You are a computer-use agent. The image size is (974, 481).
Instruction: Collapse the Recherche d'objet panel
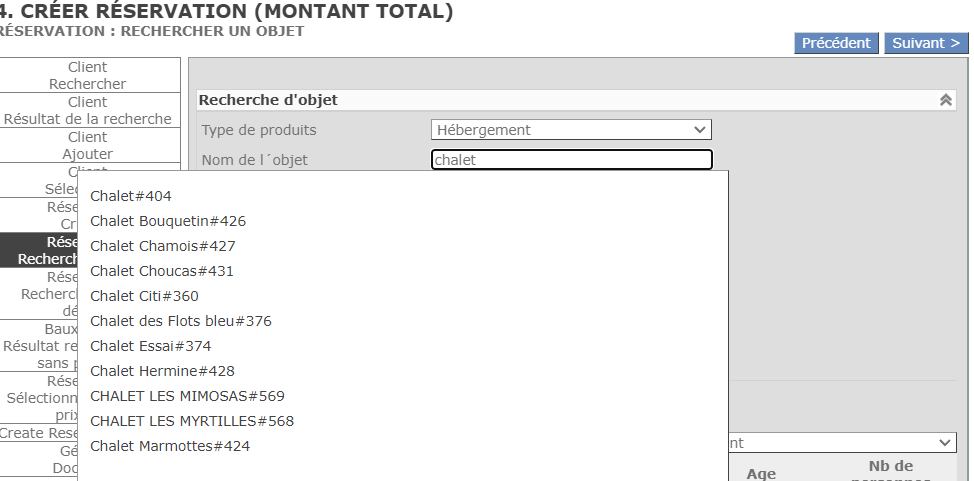coord(944,100)
